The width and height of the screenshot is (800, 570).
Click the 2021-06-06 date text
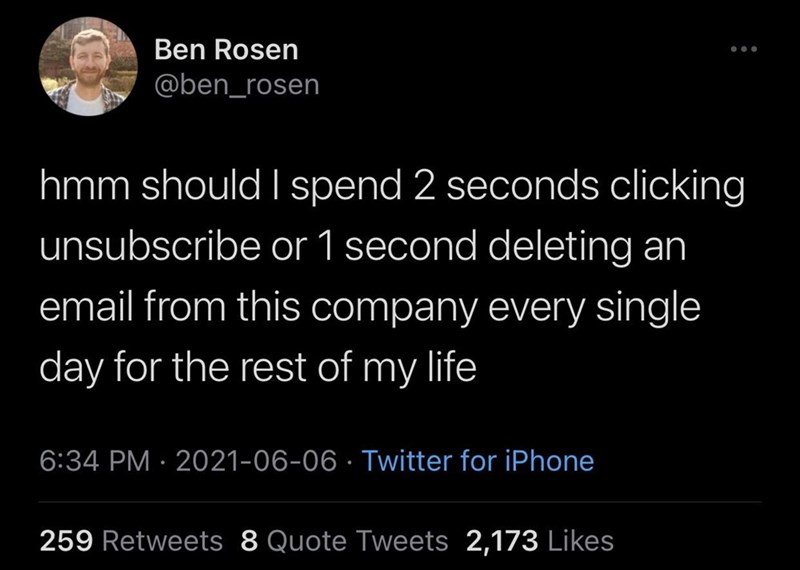258,461
